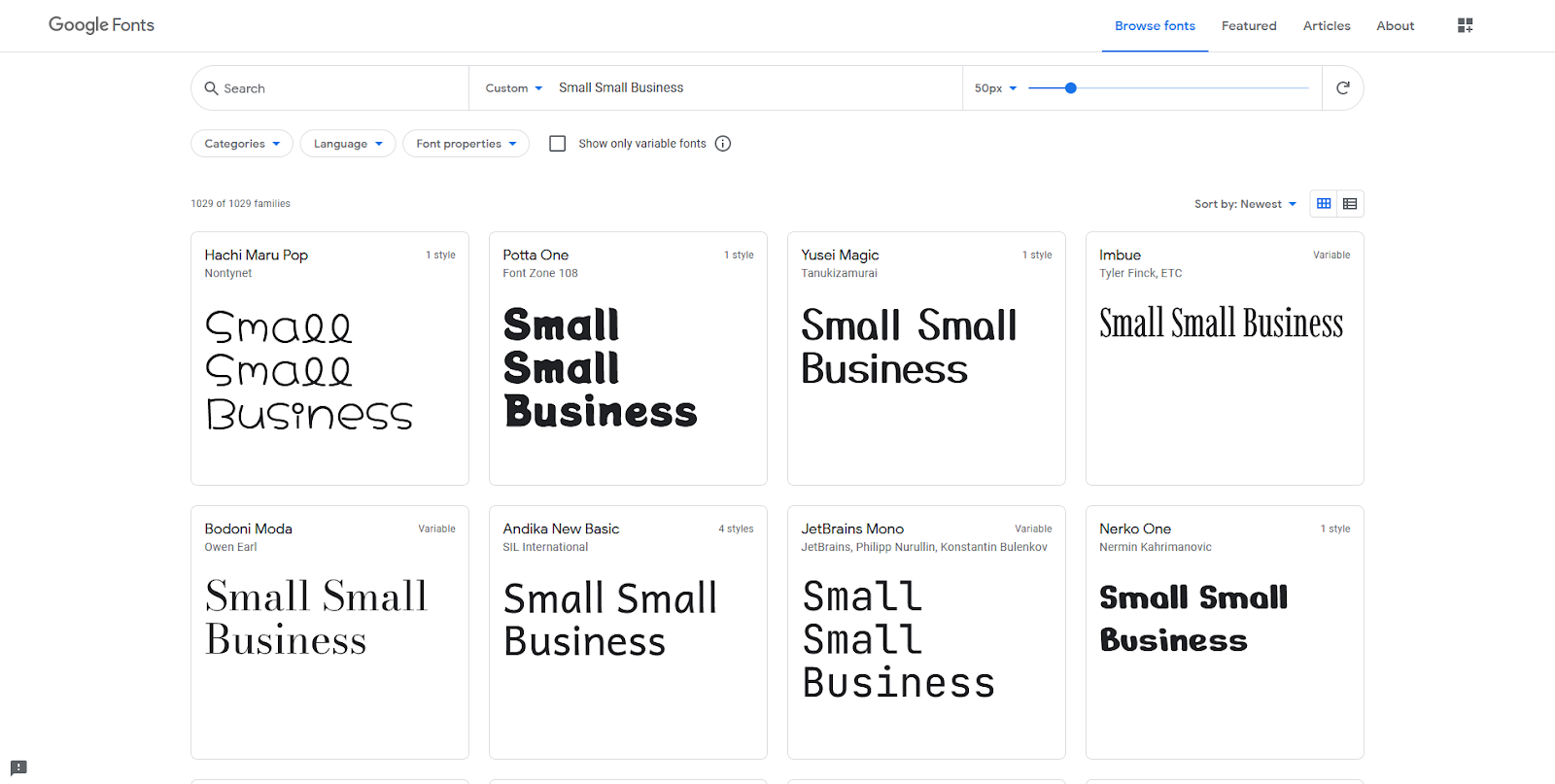This screenshot has height=784, width=1555.
Task: Open Potta One font card
Action: [628, 358]
